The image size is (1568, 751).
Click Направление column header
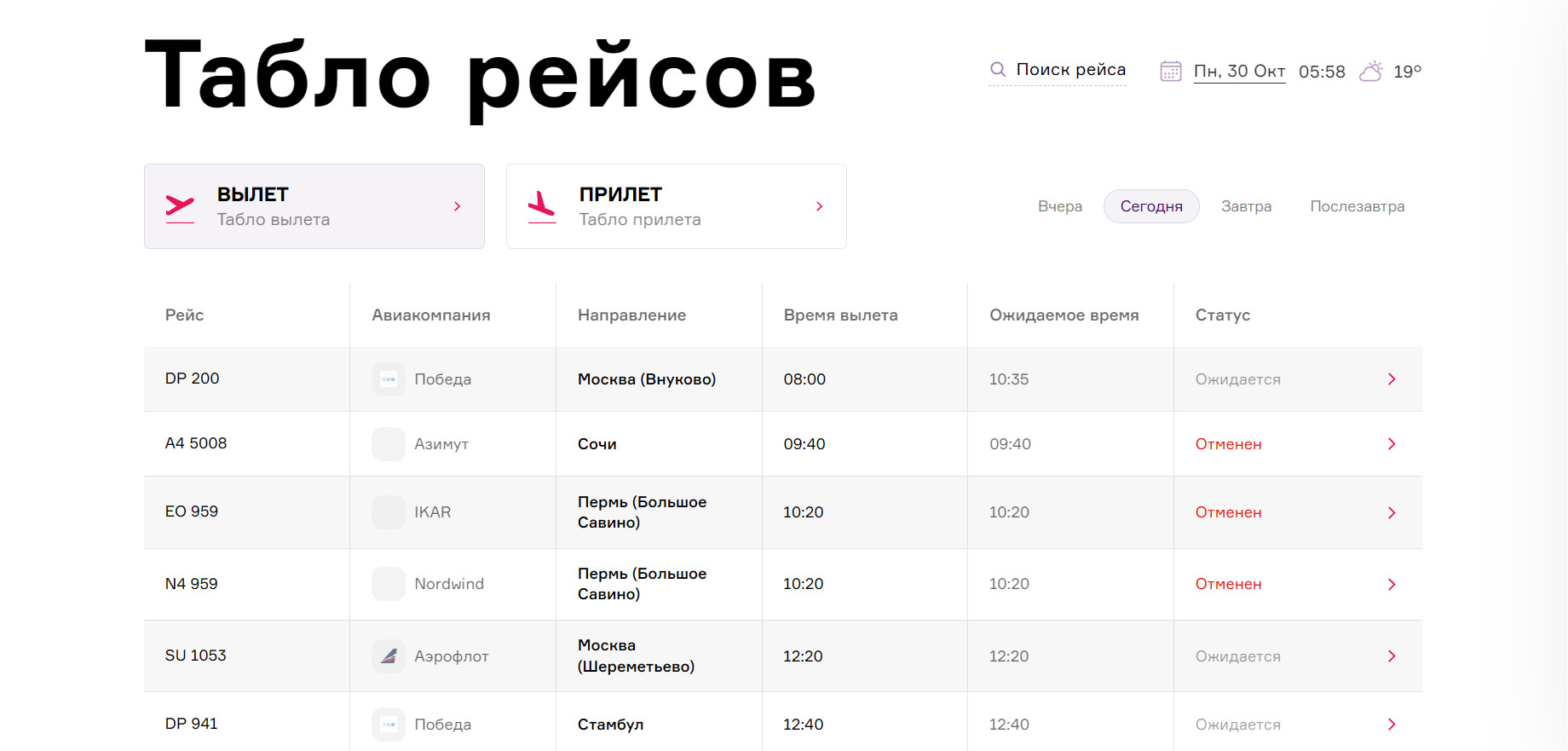pos(631,315)
